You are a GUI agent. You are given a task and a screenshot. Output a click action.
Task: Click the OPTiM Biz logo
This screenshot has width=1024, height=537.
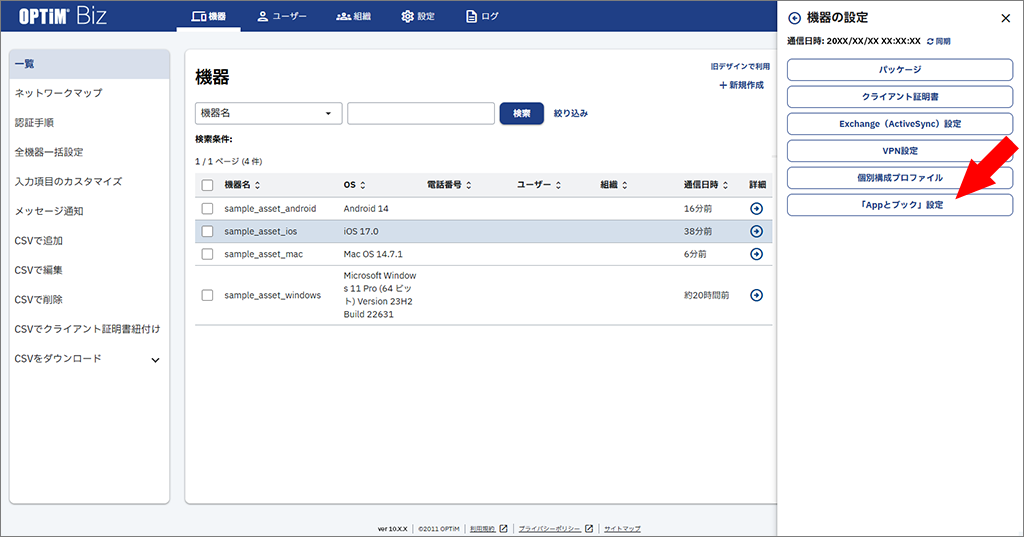click(x=63, y=16)
